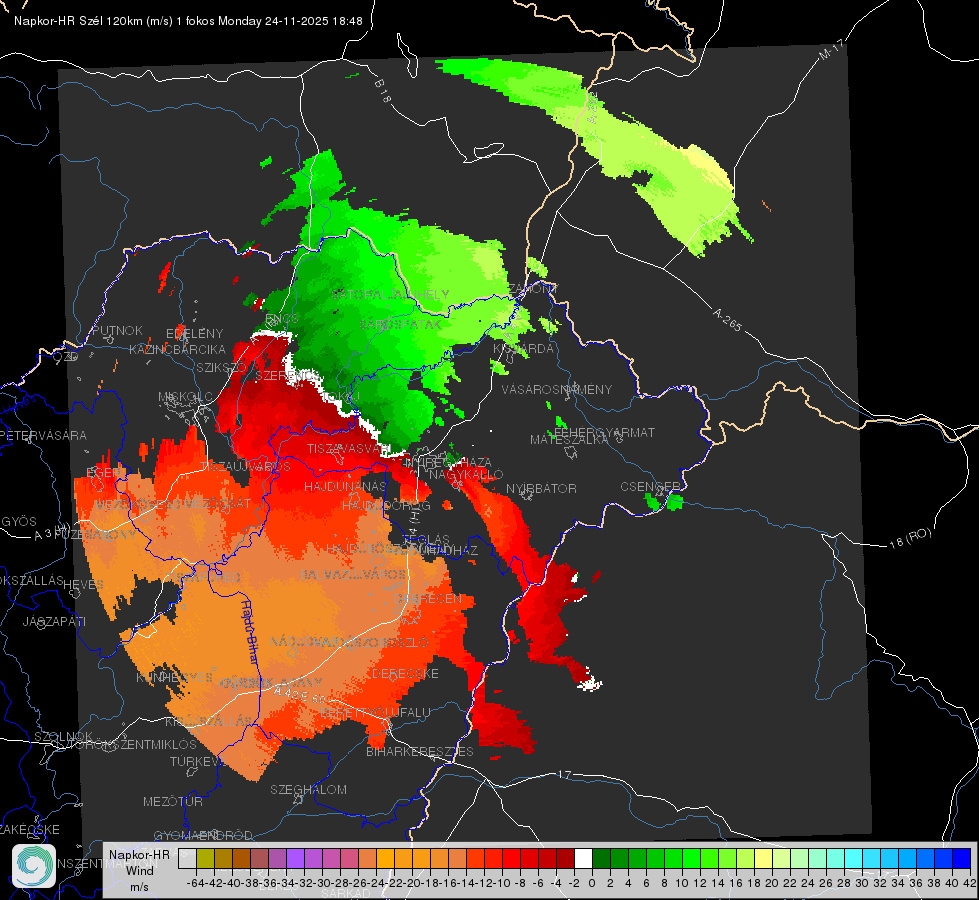Viewport: 979px width, 900px height.
Task: Click the 'B 18' road label
Action: [382, 91]
